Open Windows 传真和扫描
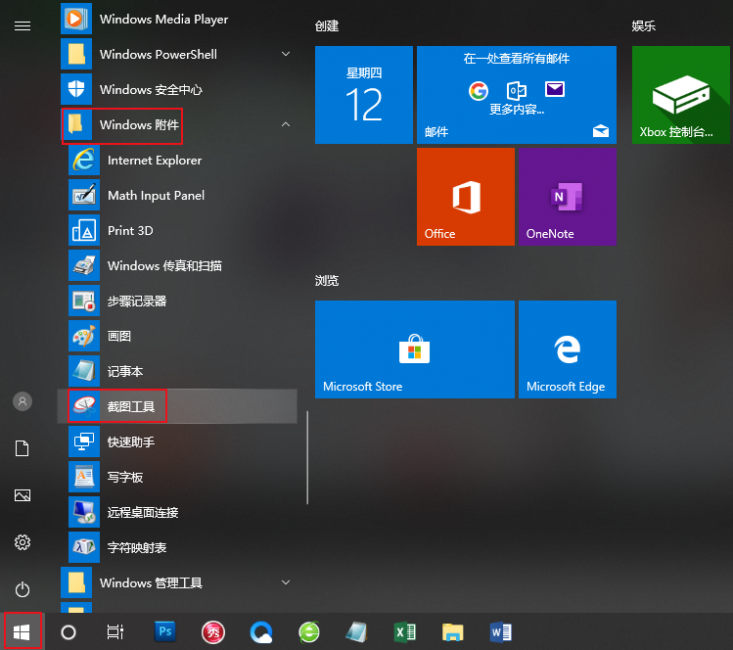Viewport: 733px width, 650px height. point(177,266)
